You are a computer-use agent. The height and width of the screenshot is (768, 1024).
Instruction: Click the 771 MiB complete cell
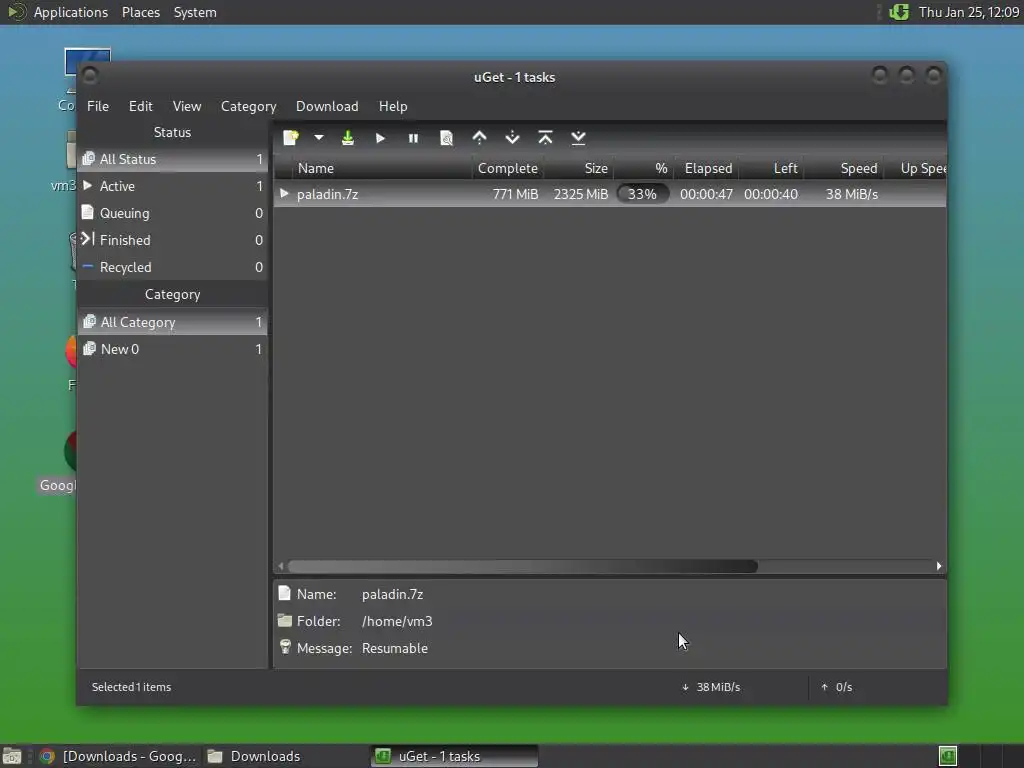point(515,194)
